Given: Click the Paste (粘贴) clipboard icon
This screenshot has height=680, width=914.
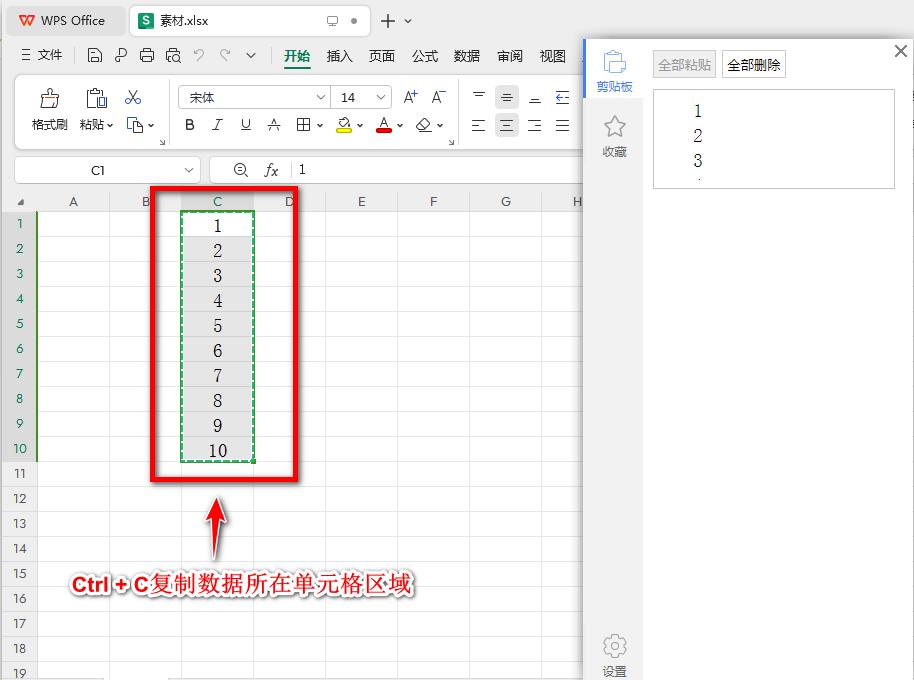Looking at the screenshot, I should 96,98.
